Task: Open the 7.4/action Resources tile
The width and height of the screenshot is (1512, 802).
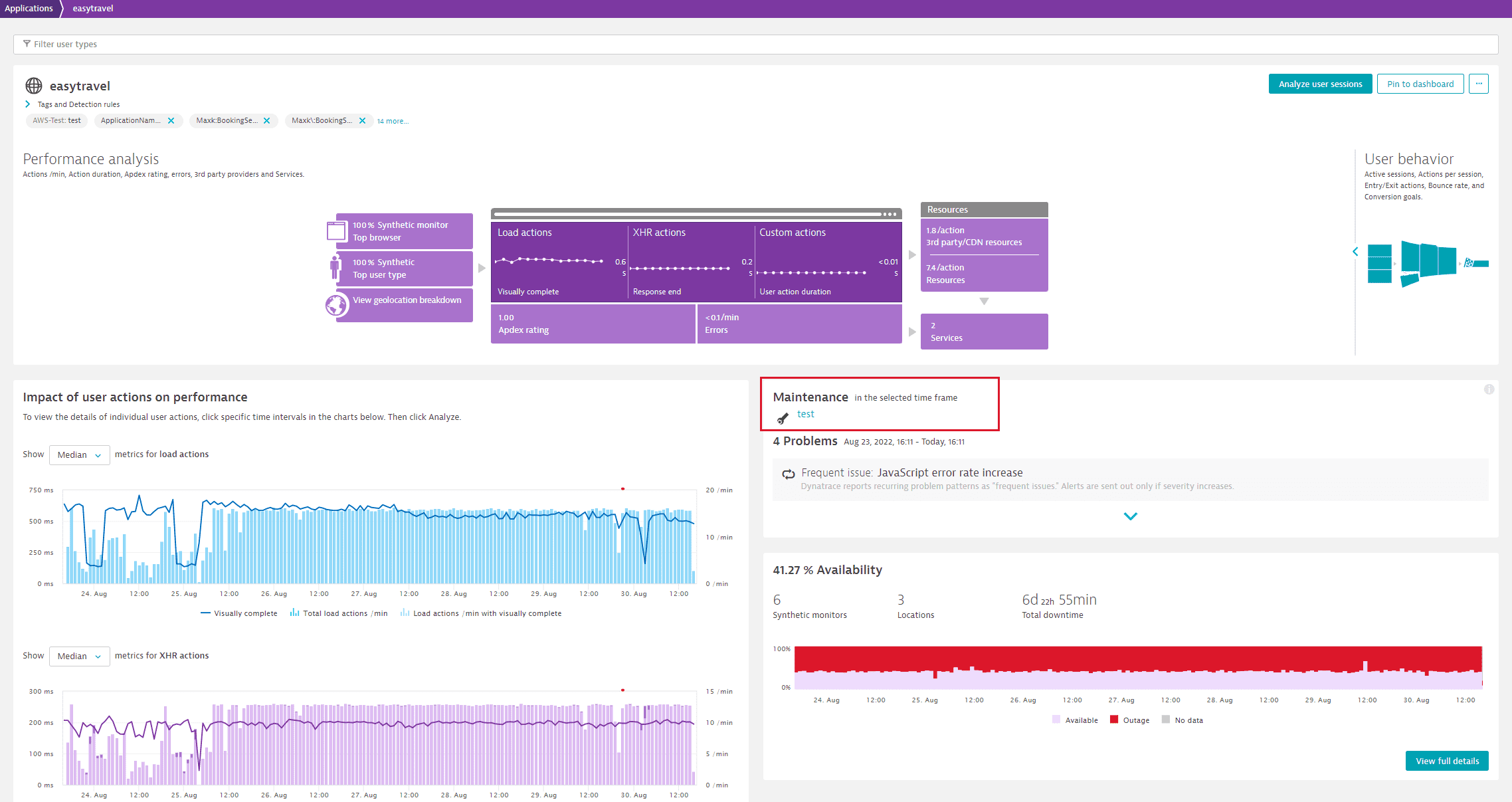Action: point(983,274)
